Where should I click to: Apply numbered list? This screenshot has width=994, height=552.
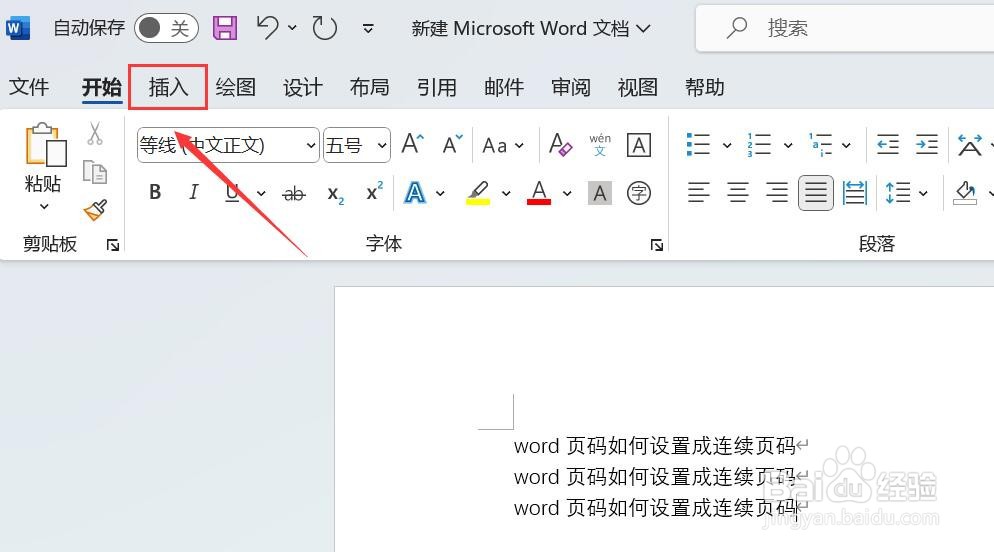(x=759, y=144)
